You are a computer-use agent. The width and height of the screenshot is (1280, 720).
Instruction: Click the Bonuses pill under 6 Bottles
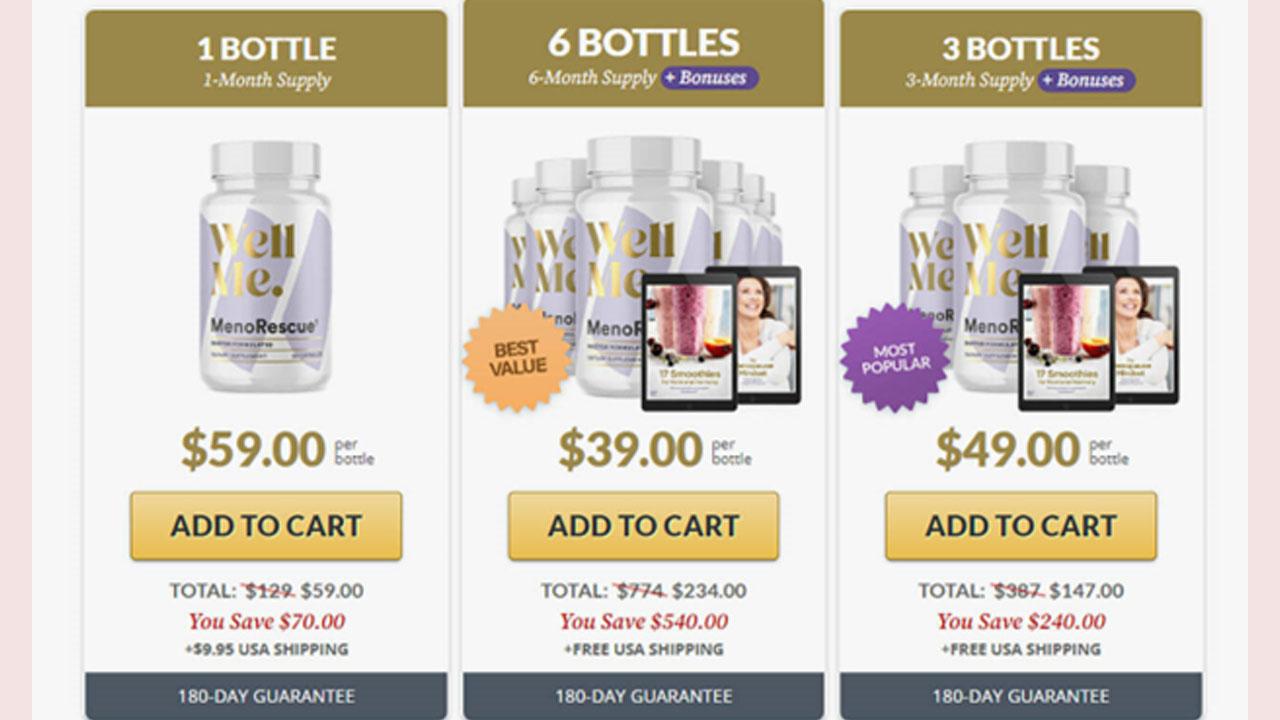[709, 78]
